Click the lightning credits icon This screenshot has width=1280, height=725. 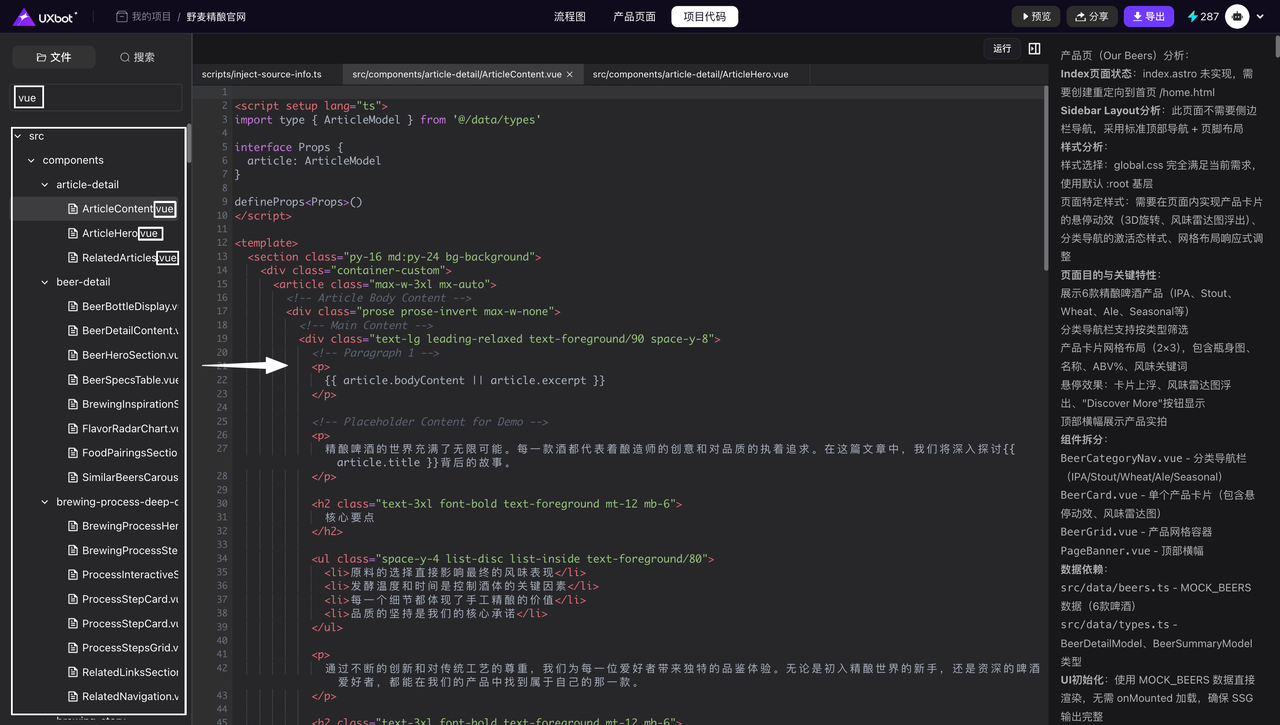1192,17
